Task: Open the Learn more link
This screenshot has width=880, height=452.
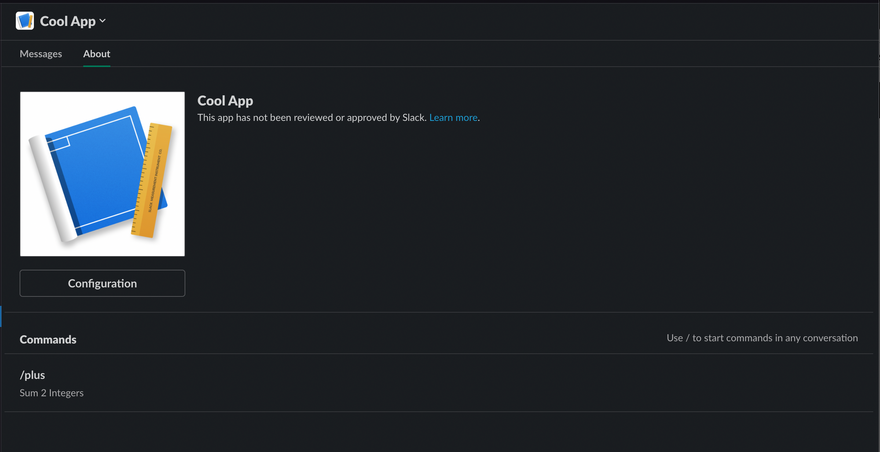Action: pyautogui.click(x=453, y=118)
